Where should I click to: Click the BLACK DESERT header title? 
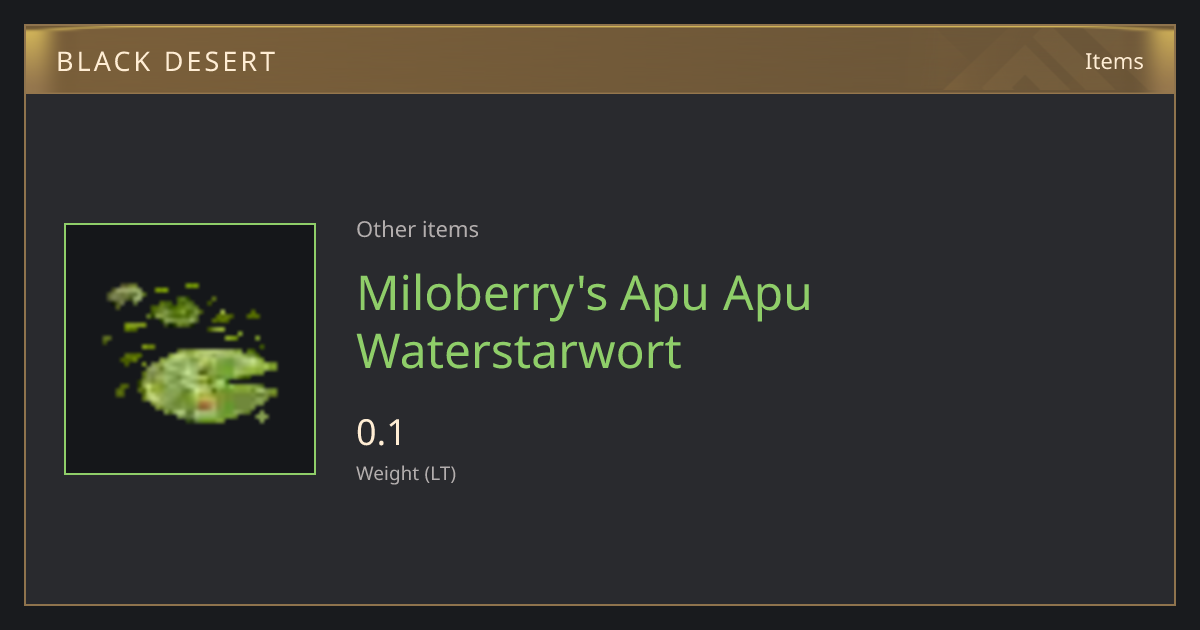click(166, 62)
